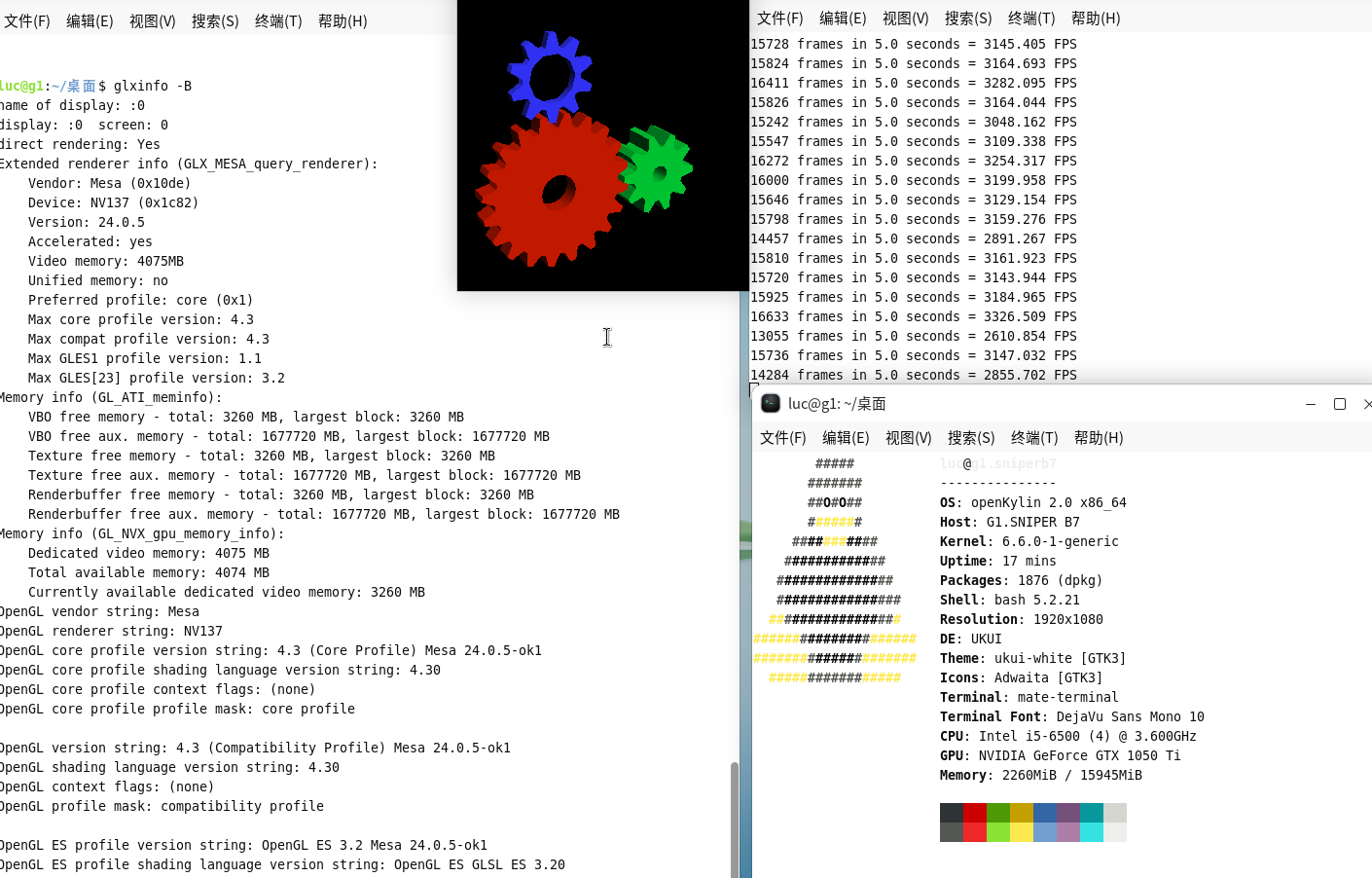Click neofetch window title 'luc@g1: ~/桌面'

point(837,404)
